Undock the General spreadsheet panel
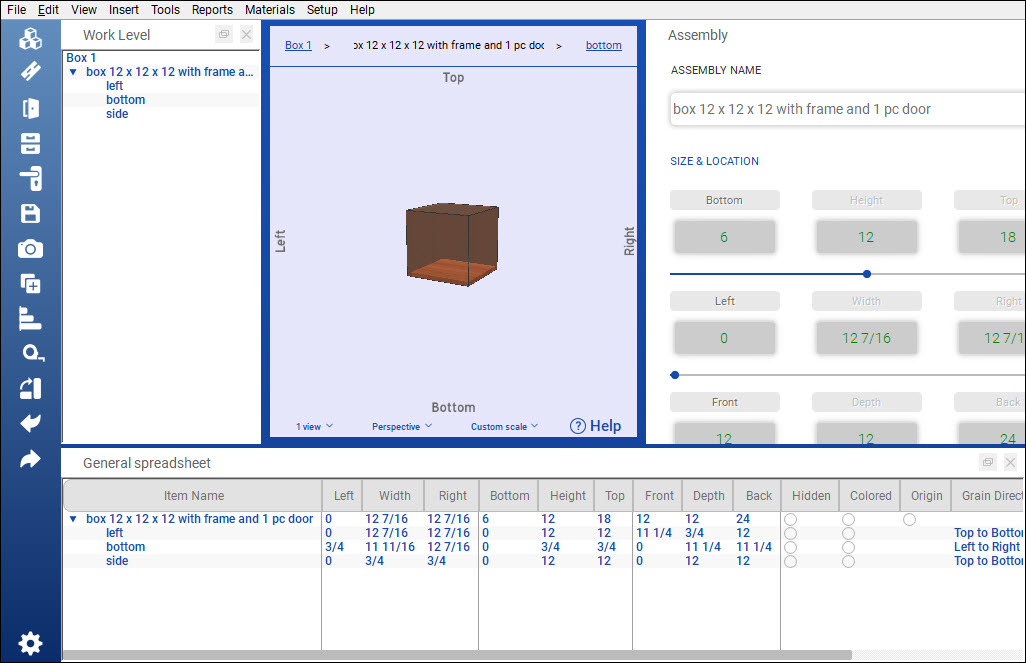This screenshot has width=1026, height=663. coord(988,462)
